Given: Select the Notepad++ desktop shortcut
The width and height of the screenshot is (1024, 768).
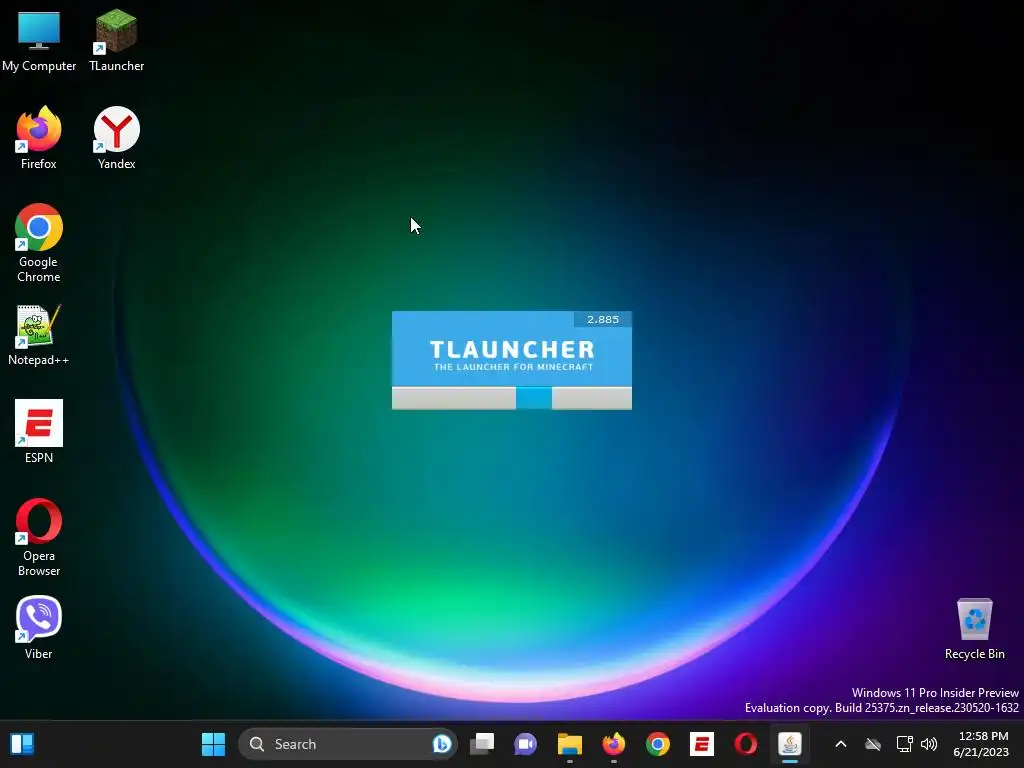Looking at the screenshot, I should tap(39, 334).
